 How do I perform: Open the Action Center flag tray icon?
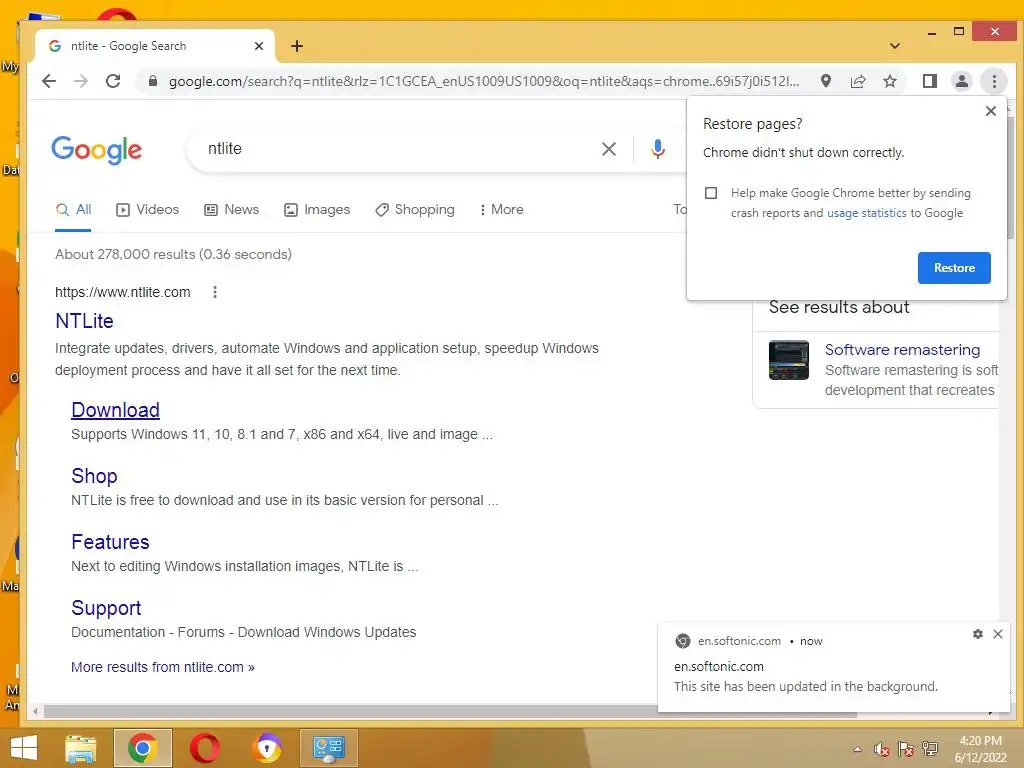click(906, 749)
